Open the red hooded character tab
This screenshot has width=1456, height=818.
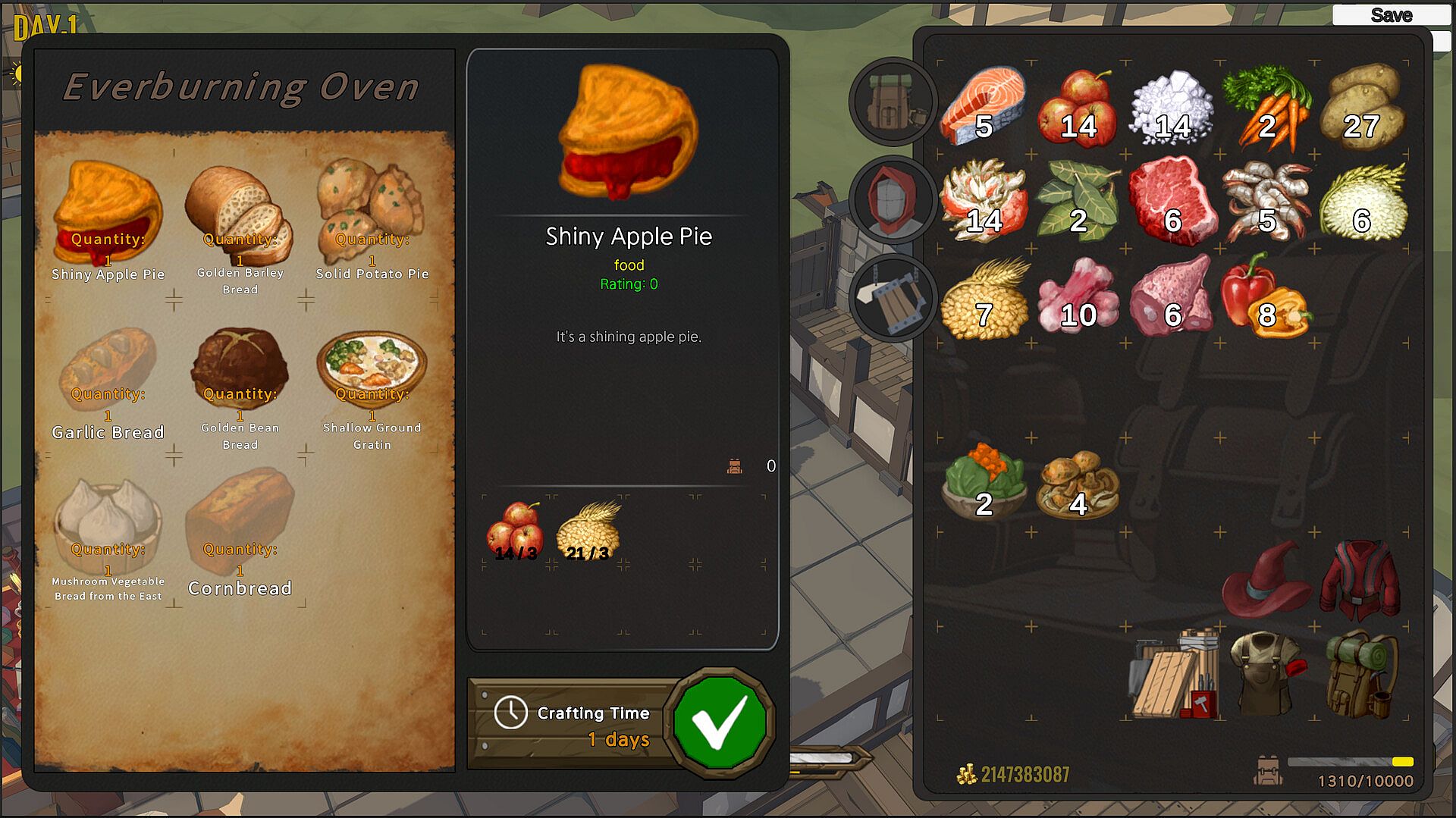click(894, 200)
